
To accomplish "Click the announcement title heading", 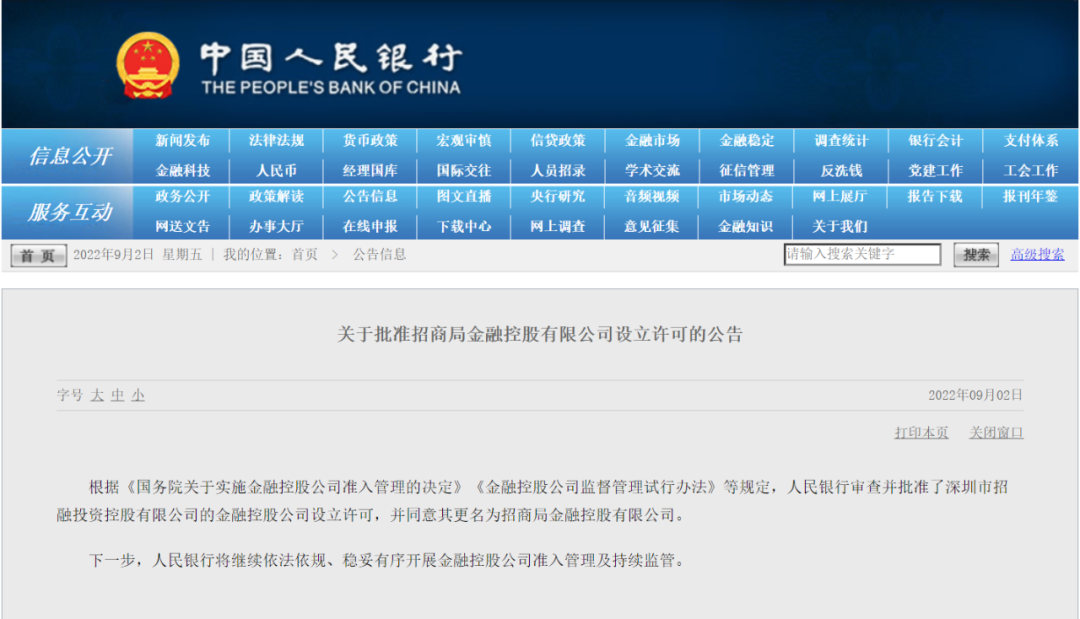I will pyautogui.click(x=540, y=335).
